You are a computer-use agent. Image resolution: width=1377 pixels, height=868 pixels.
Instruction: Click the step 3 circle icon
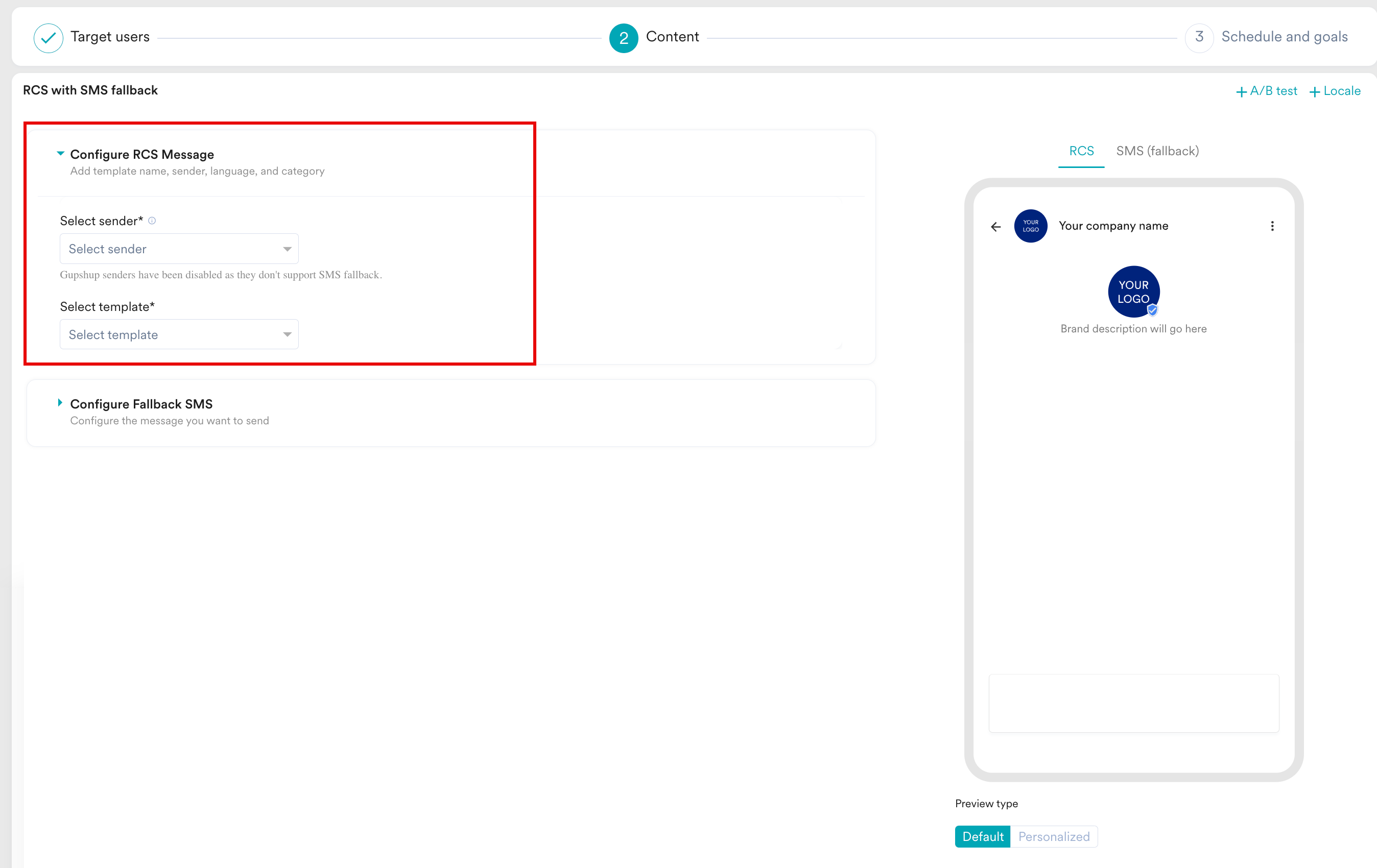tap(1199, 38)
